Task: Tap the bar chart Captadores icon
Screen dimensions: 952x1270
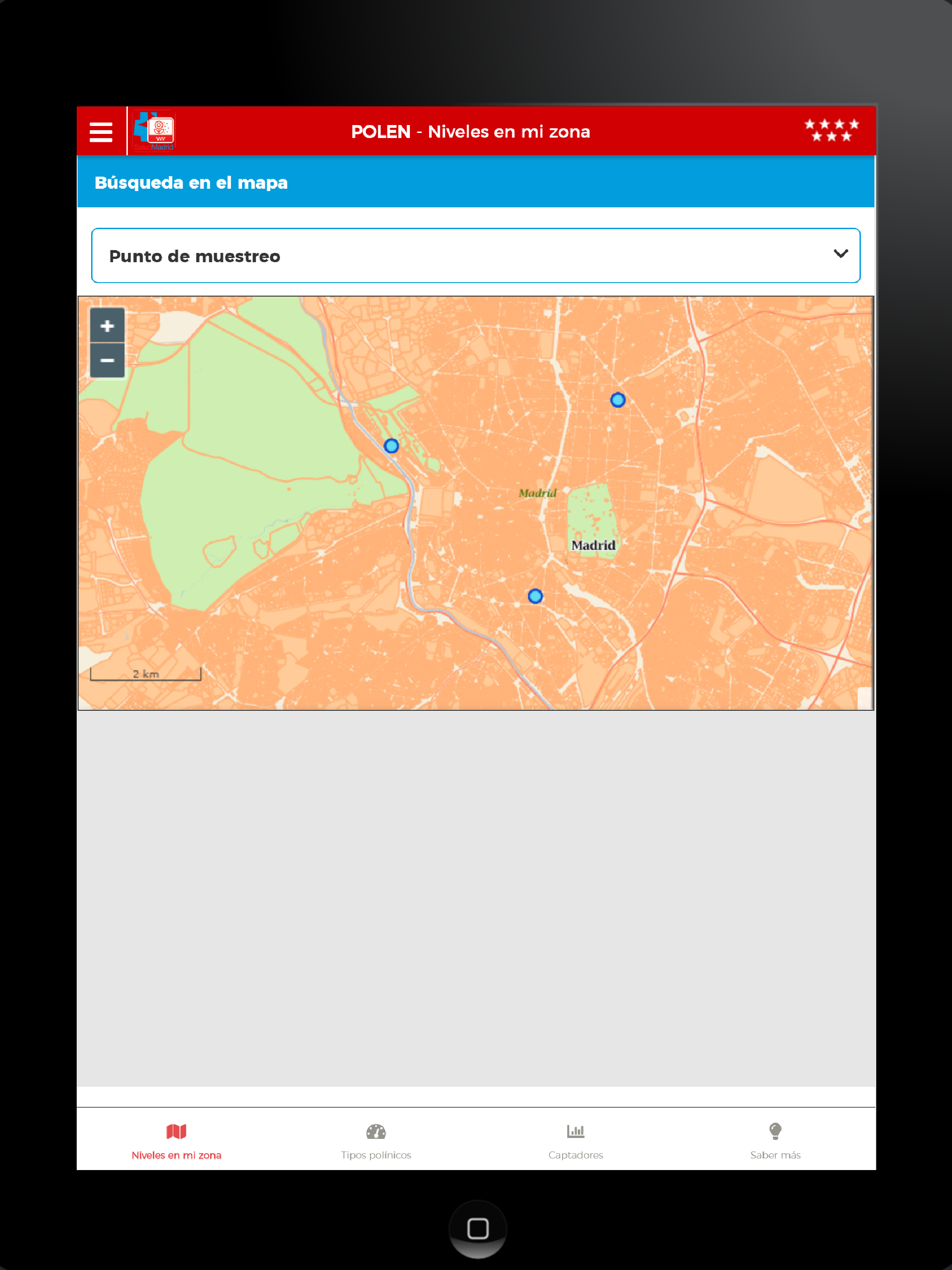Action: 575,1131
